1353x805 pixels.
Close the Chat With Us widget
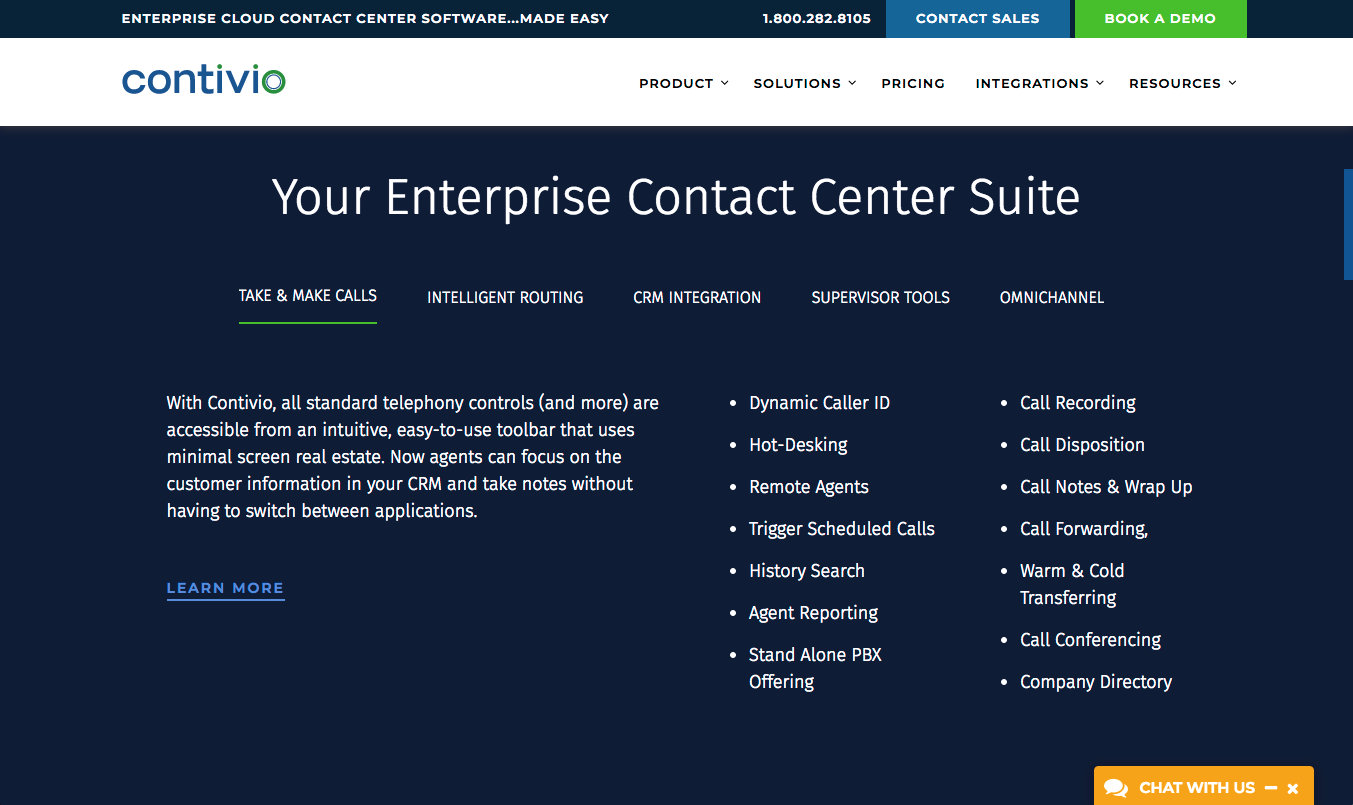tap(1293, 789)
